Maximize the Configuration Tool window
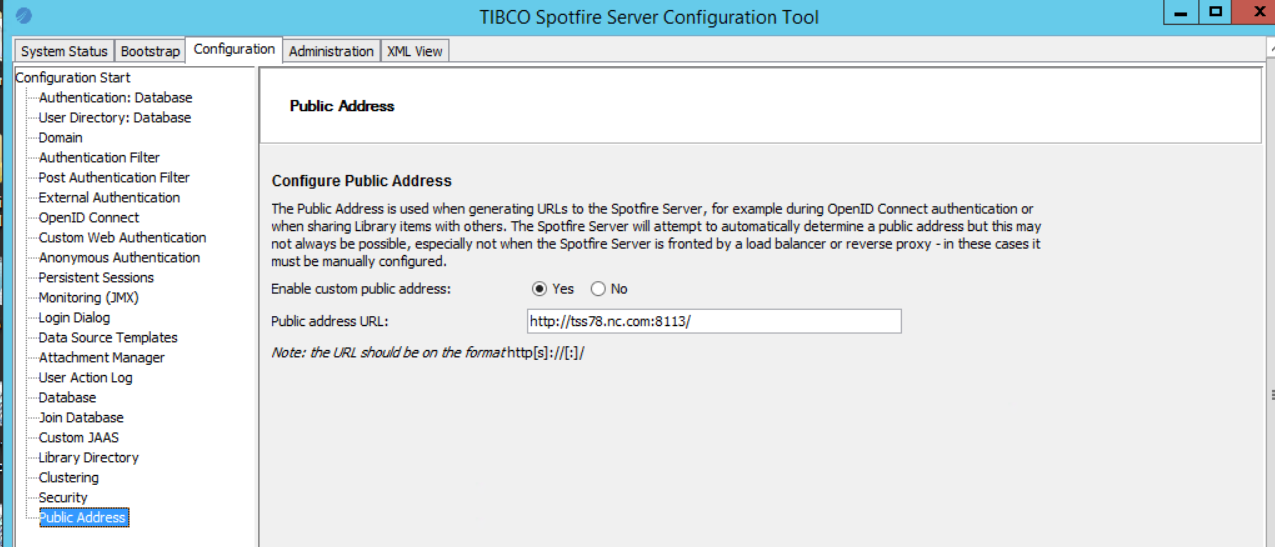Screen dimensions: 1275x547 click(1216, 13)
